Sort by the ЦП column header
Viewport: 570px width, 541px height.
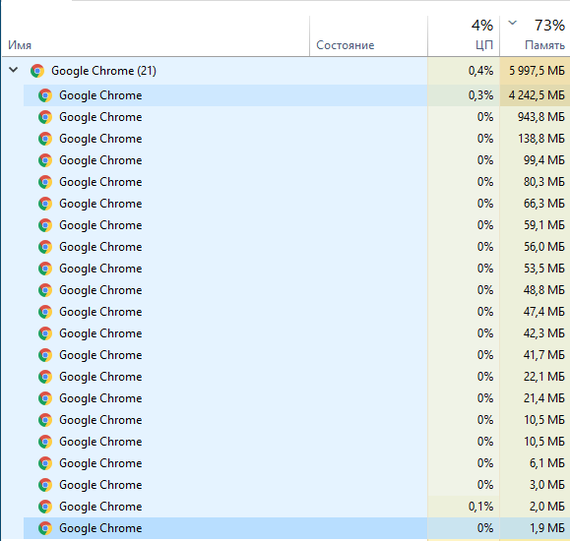pos(463,36)
